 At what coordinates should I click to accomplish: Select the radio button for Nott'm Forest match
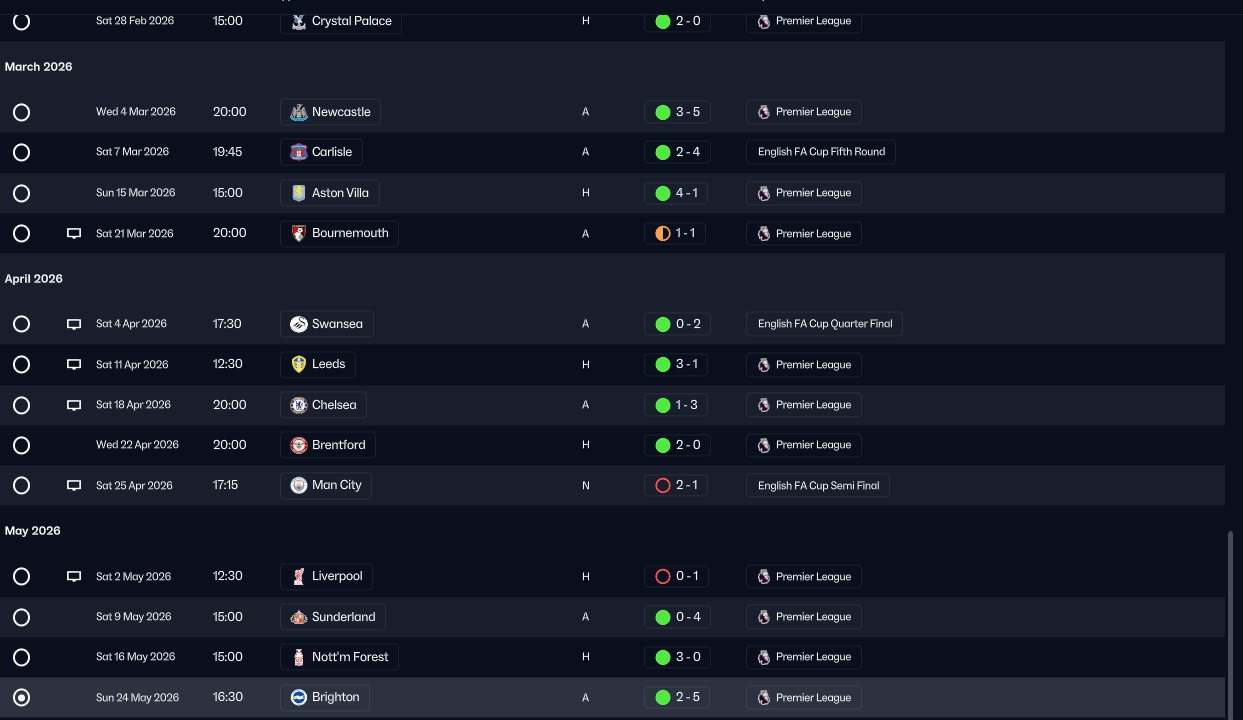click(x=21, y=658)
